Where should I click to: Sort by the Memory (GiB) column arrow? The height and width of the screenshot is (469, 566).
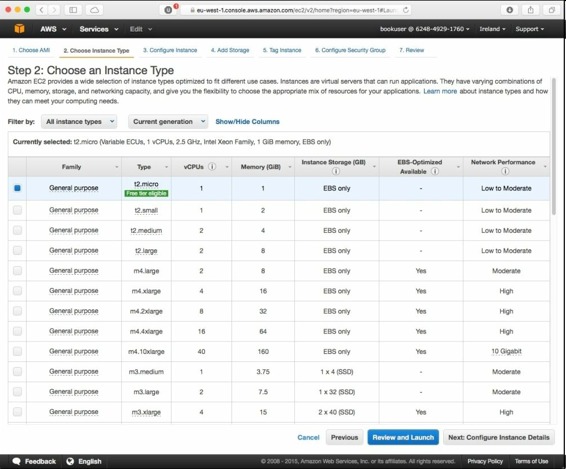coord(289,167)
